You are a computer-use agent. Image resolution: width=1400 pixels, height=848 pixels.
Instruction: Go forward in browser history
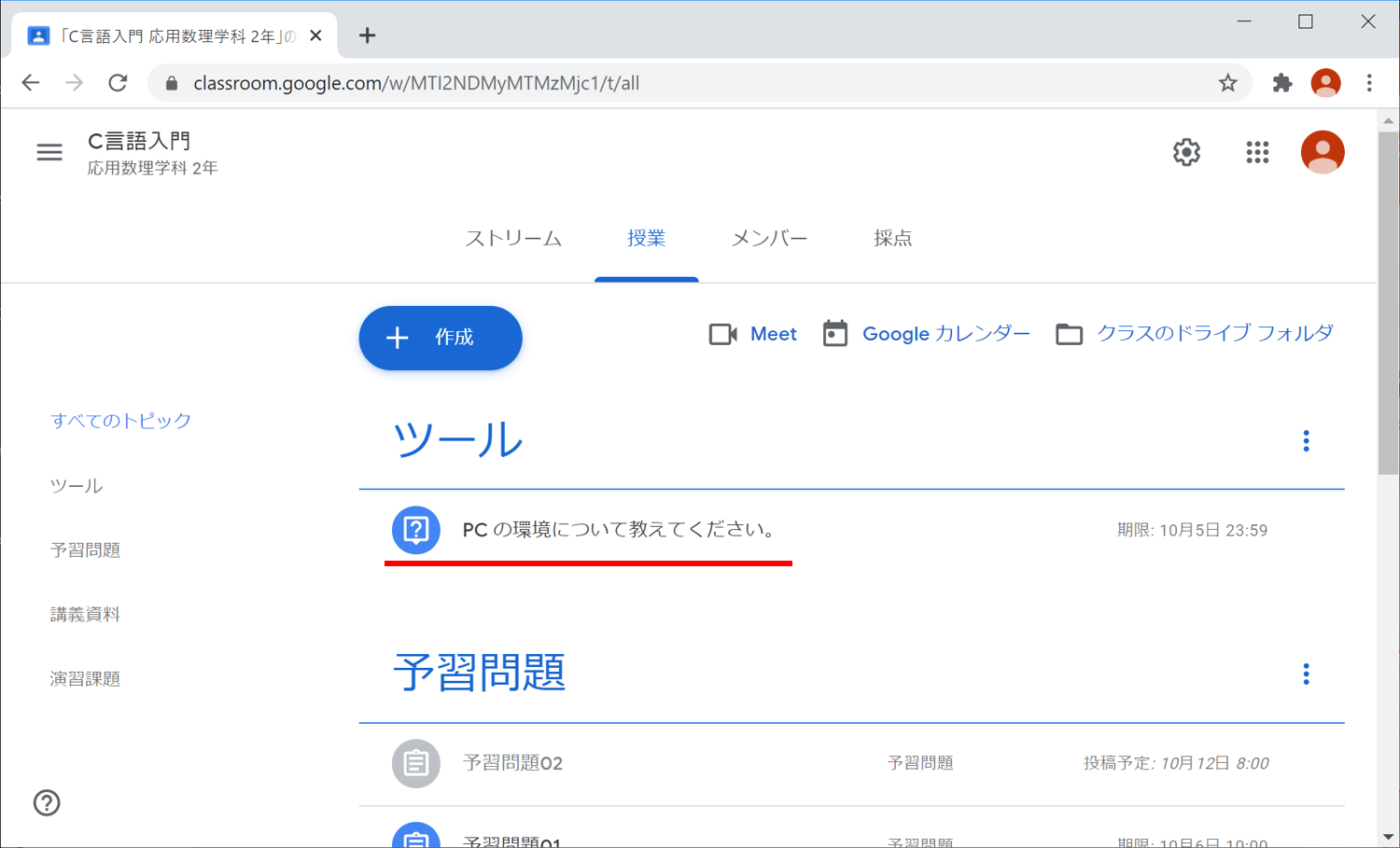tap(74, 83)
